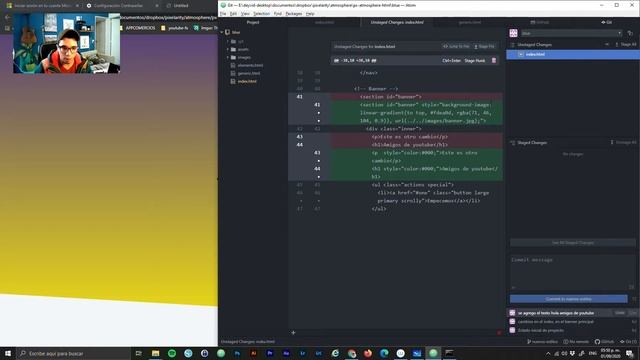
Task: Switch to the GitHub panel tab
Action: [x=540, y=22]
